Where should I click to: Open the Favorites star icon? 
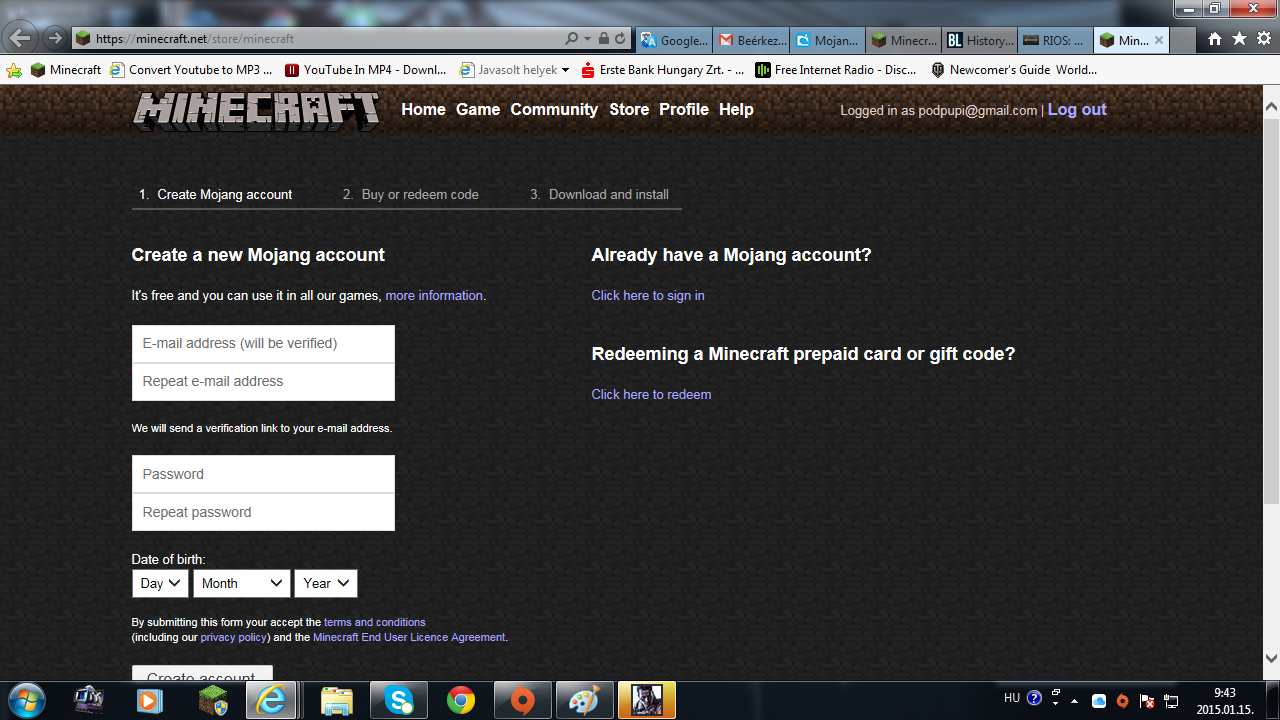(1239, 39)
